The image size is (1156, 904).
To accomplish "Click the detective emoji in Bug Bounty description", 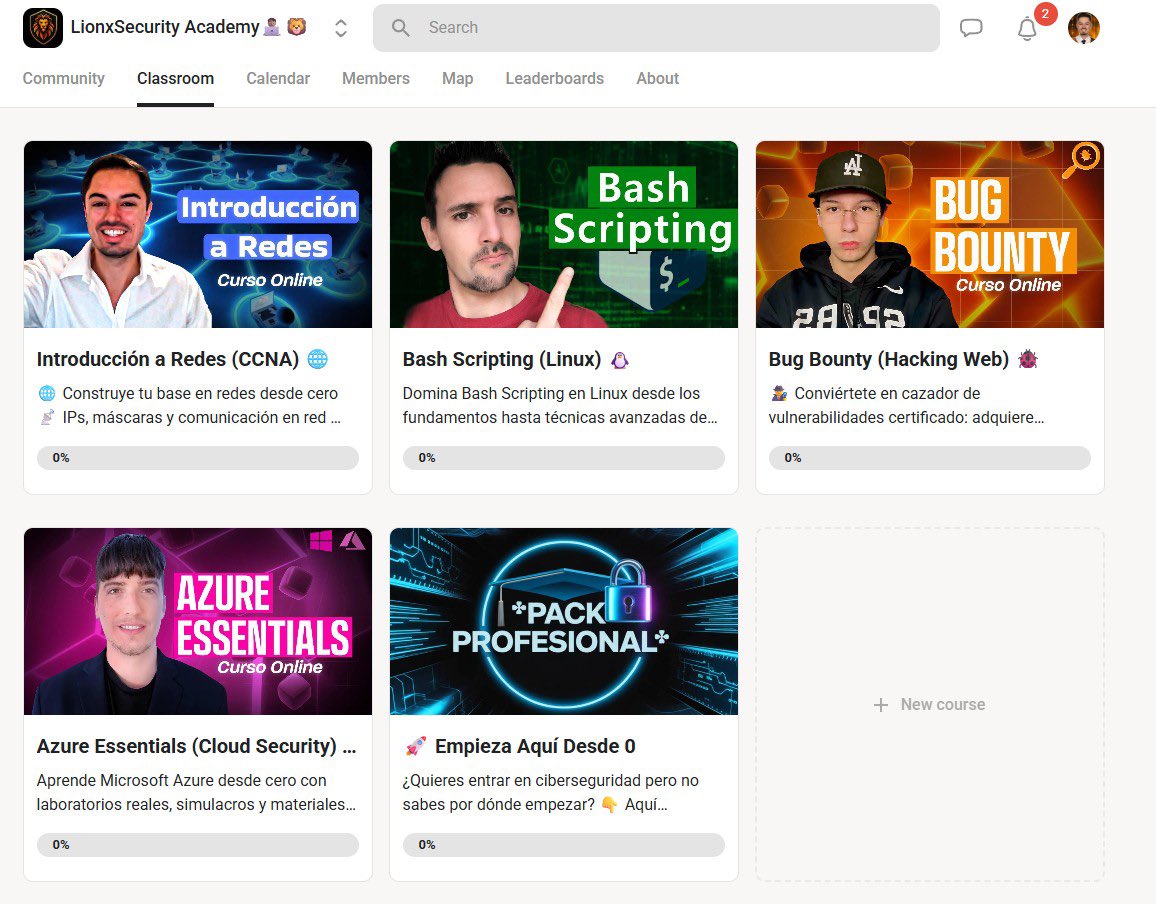I will click(x=779, y=394).
